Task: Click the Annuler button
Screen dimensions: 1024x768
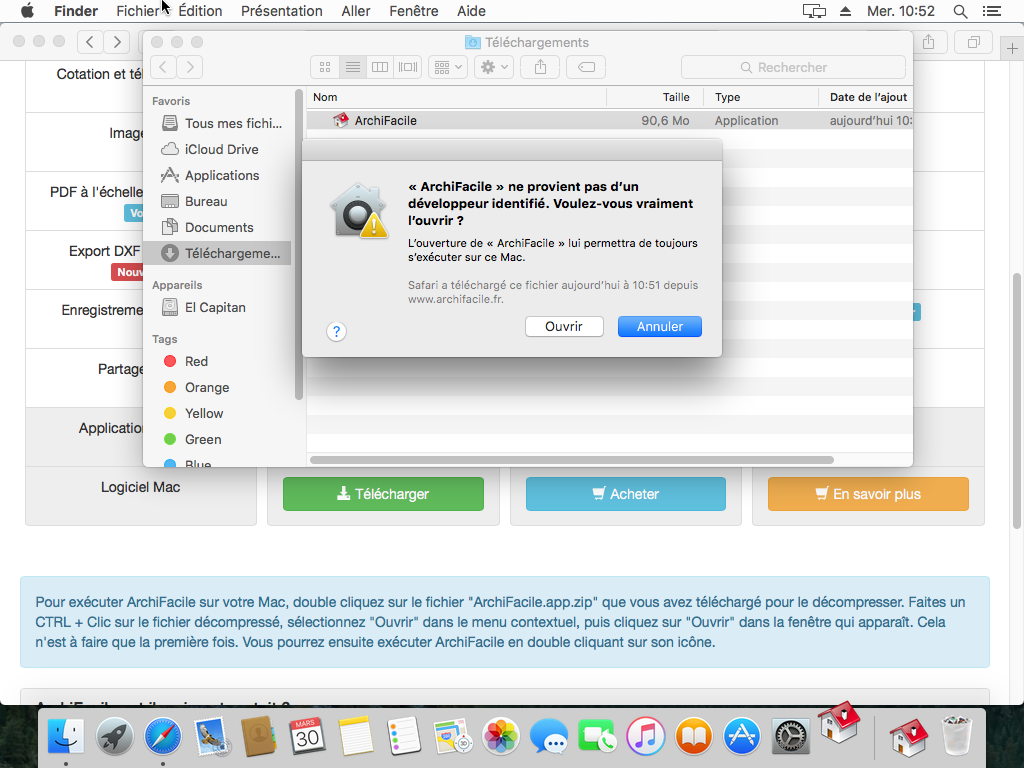Action: 660,327
